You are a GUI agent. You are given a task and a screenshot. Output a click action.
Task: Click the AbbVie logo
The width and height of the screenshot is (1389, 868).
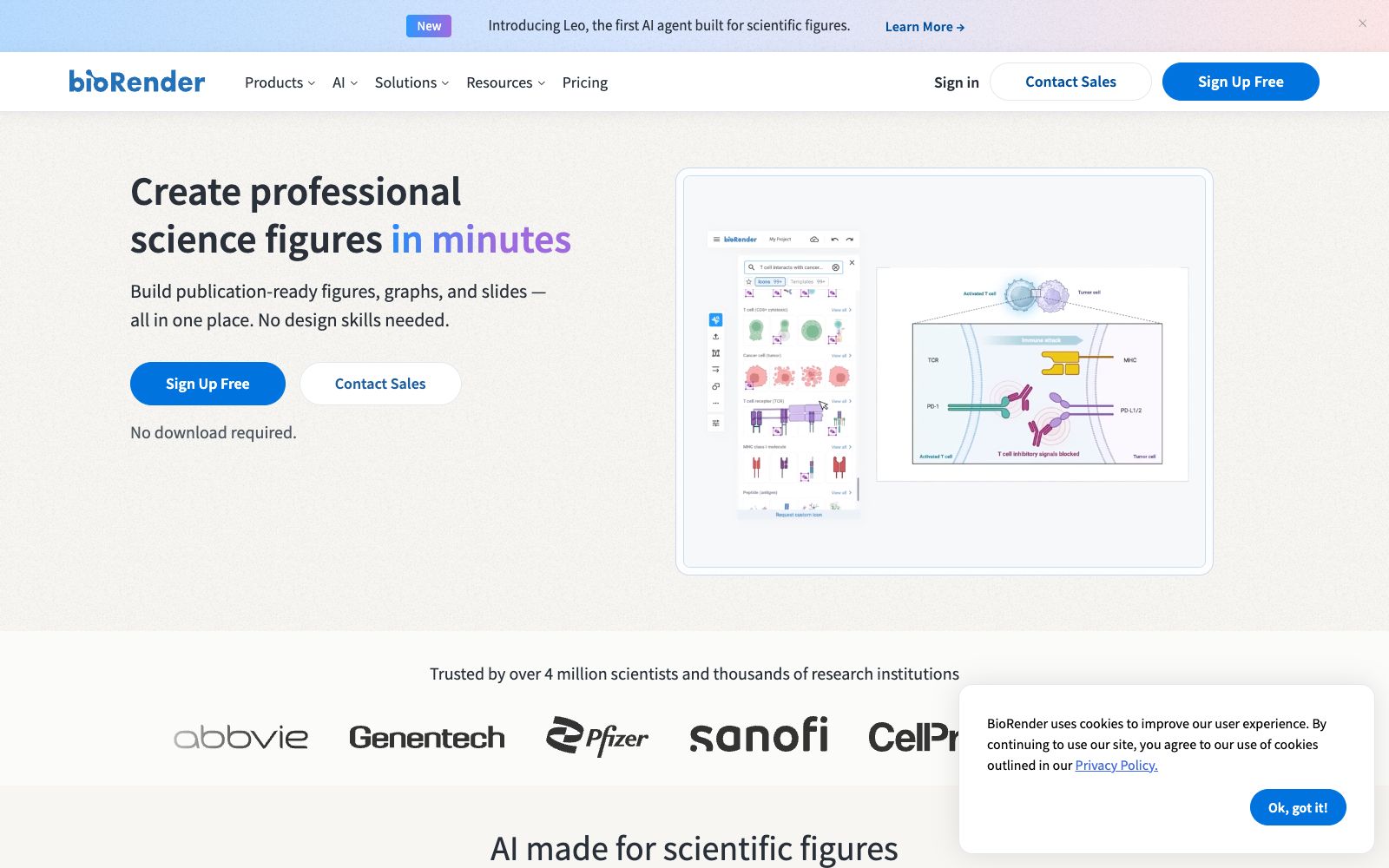pos(240,737)
